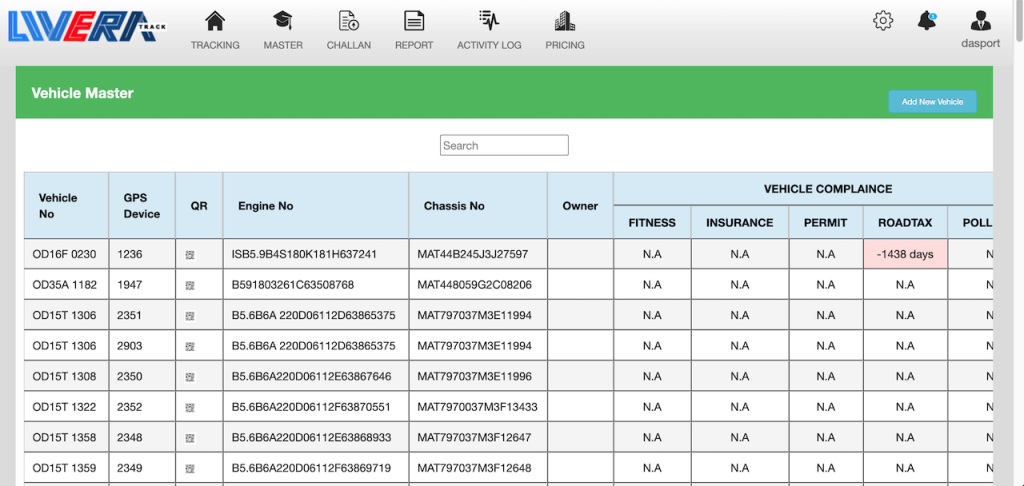Select the Engine No column header
This screenshot has height=486, width=1024.
(x=265, y=206)
